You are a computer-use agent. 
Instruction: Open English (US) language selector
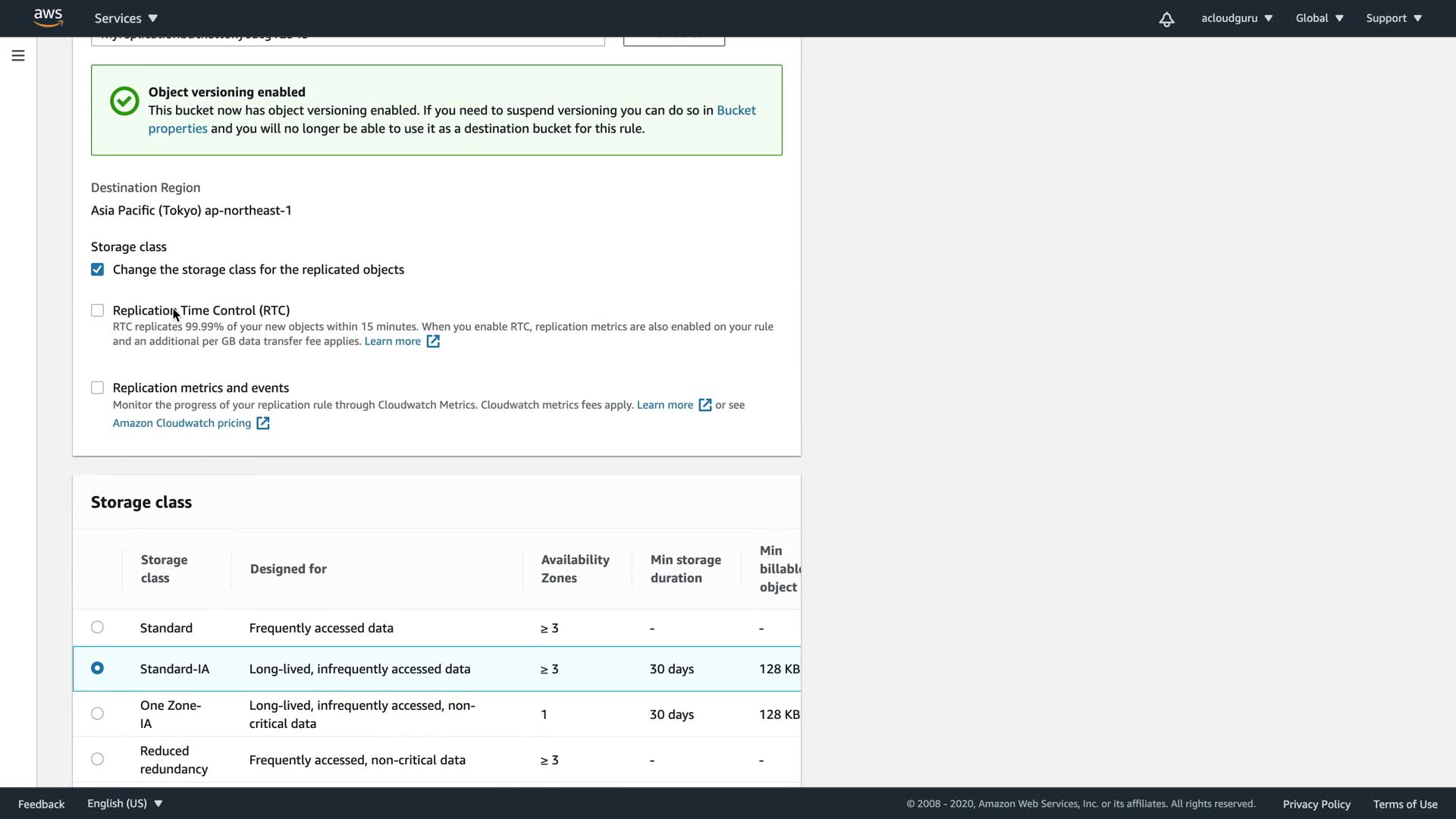point(124,803)
